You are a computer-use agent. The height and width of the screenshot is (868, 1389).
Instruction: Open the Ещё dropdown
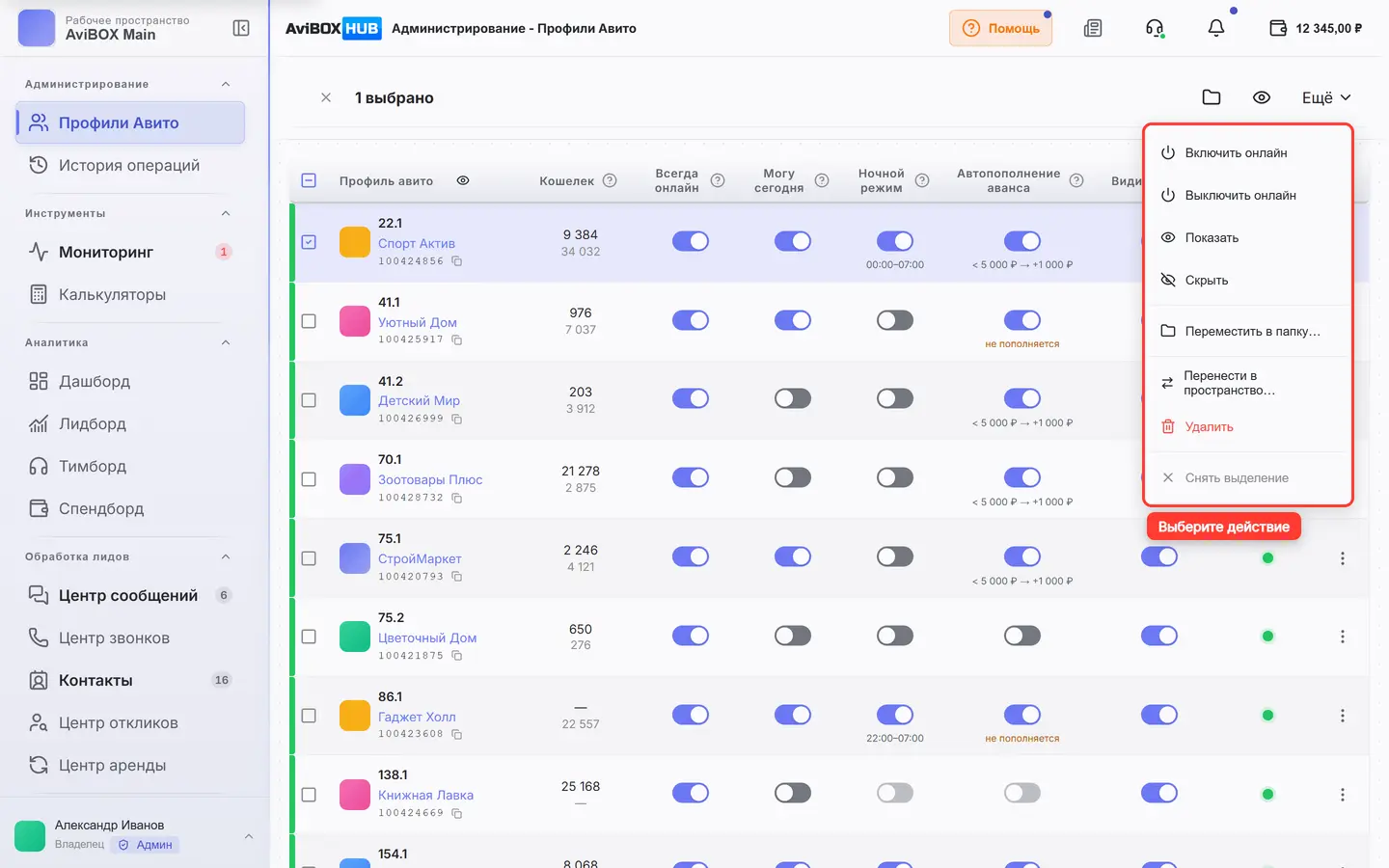(x=1326, y=97)
